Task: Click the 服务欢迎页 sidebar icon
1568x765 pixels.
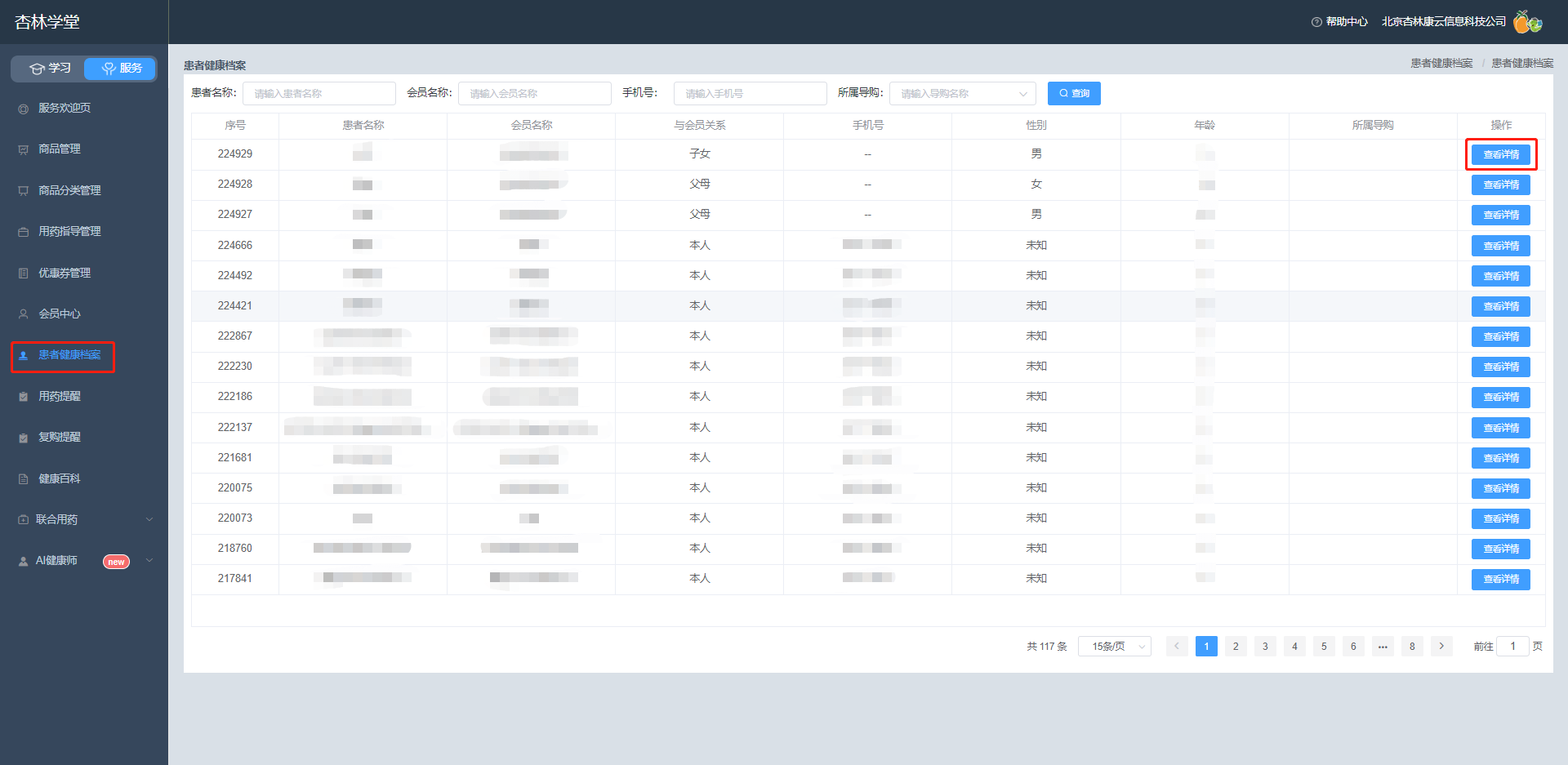Action: pyautogui.click(x=23, y=109)
